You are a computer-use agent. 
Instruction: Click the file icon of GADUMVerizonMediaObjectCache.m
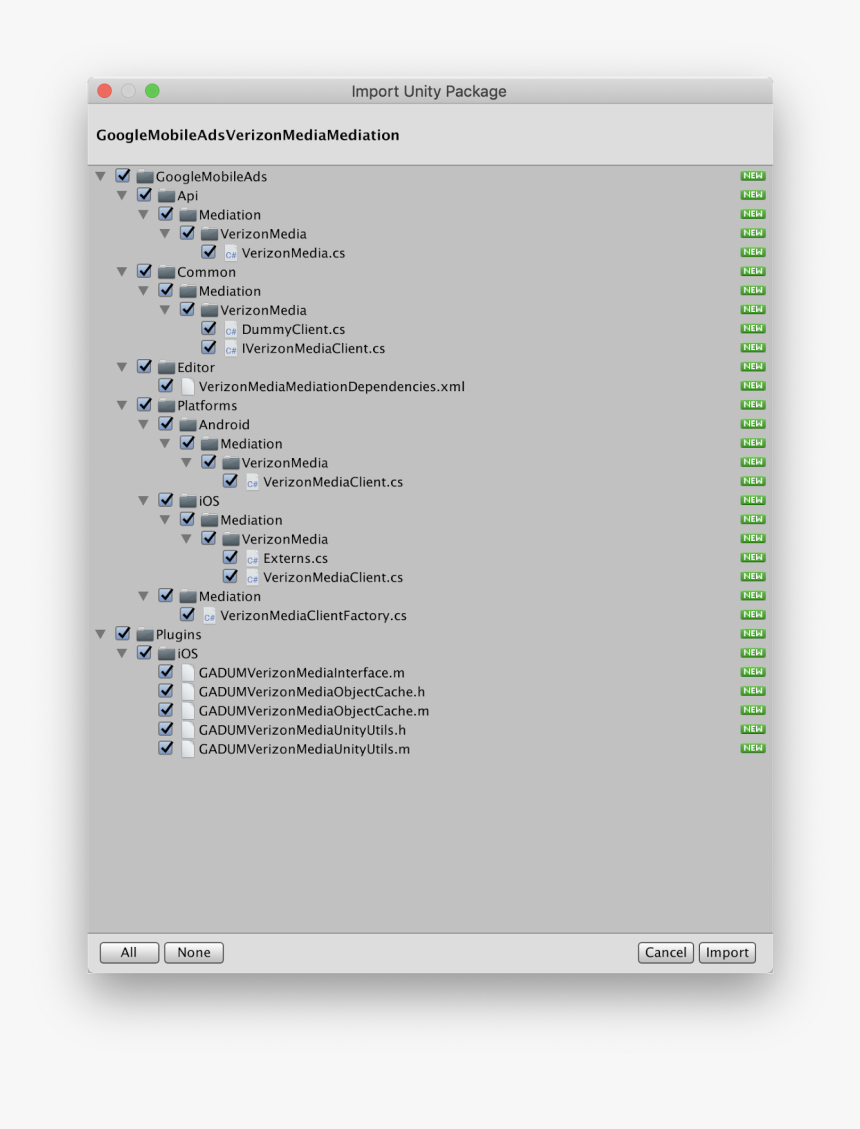pos(187,711)
